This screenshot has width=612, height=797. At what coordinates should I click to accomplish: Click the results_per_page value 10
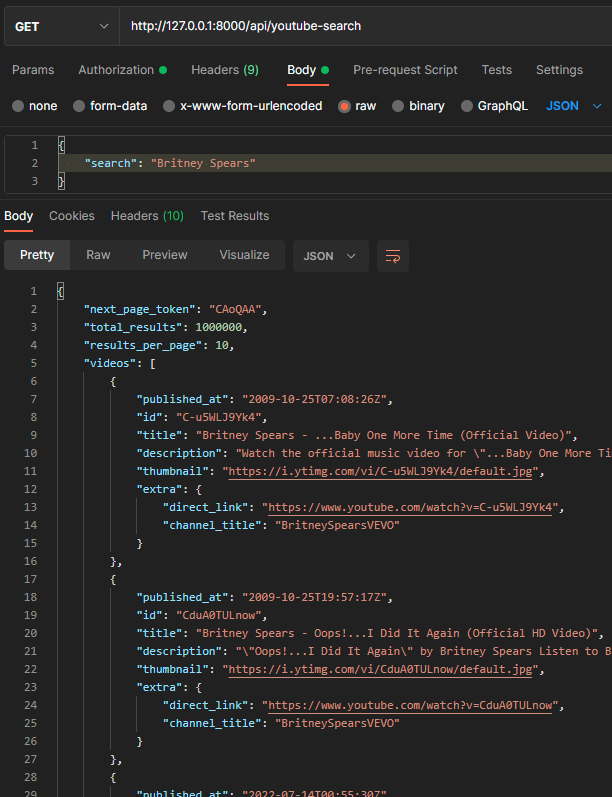[x=222, y=345]
